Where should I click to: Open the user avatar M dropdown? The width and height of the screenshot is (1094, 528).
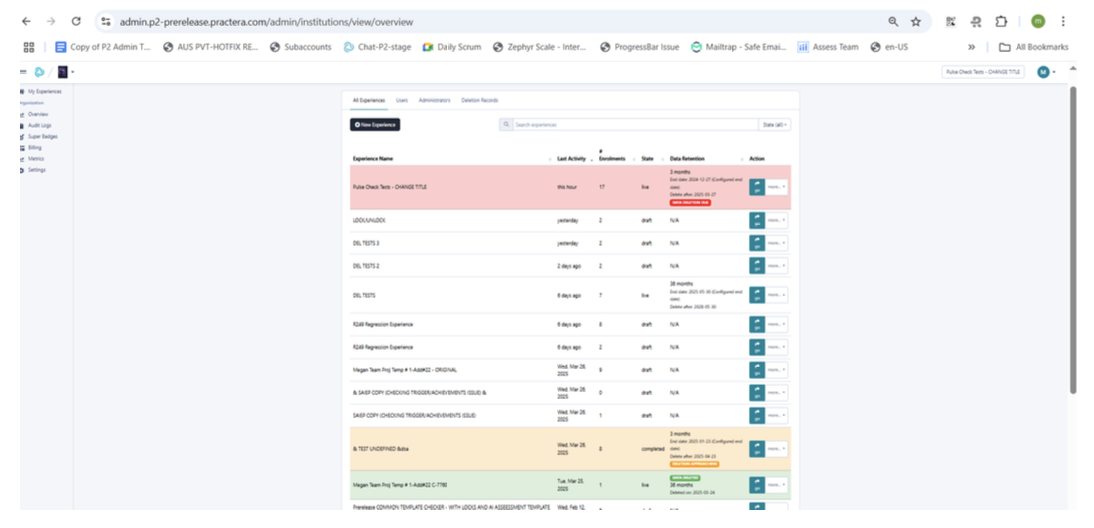1046,72
